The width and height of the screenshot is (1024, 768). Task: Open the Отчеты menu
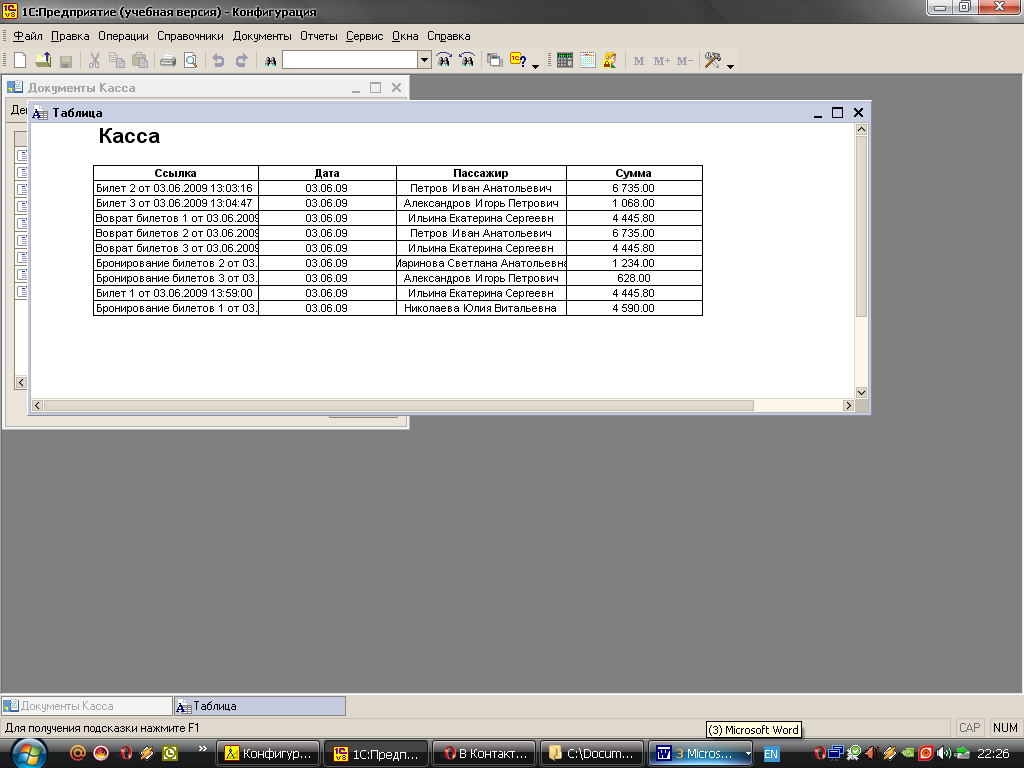pyautogui.click(x=319, y=36)
